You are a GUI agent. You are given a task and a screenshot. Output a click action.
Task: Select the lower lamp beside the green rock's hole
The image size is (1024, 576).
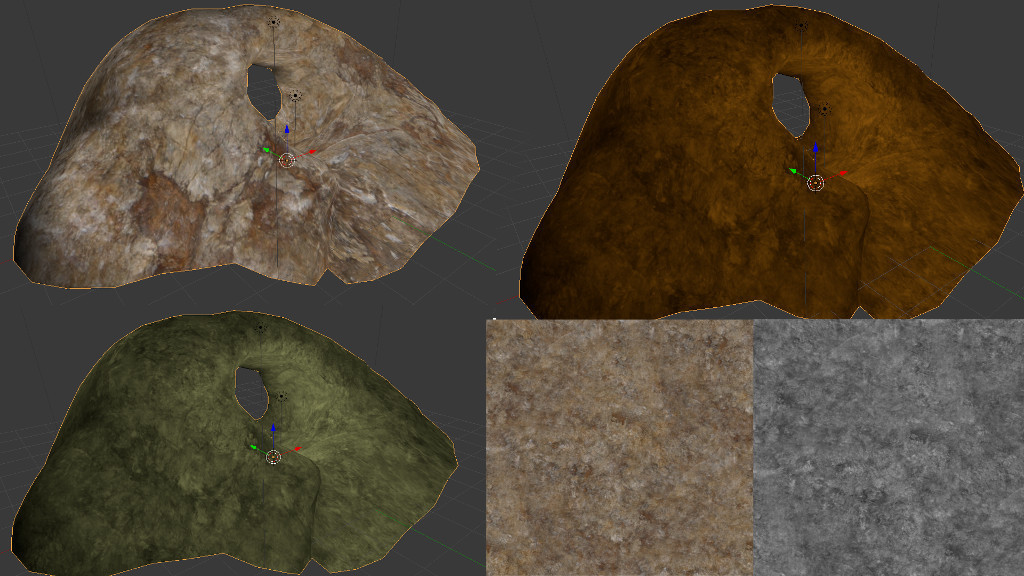click(282, 397)
